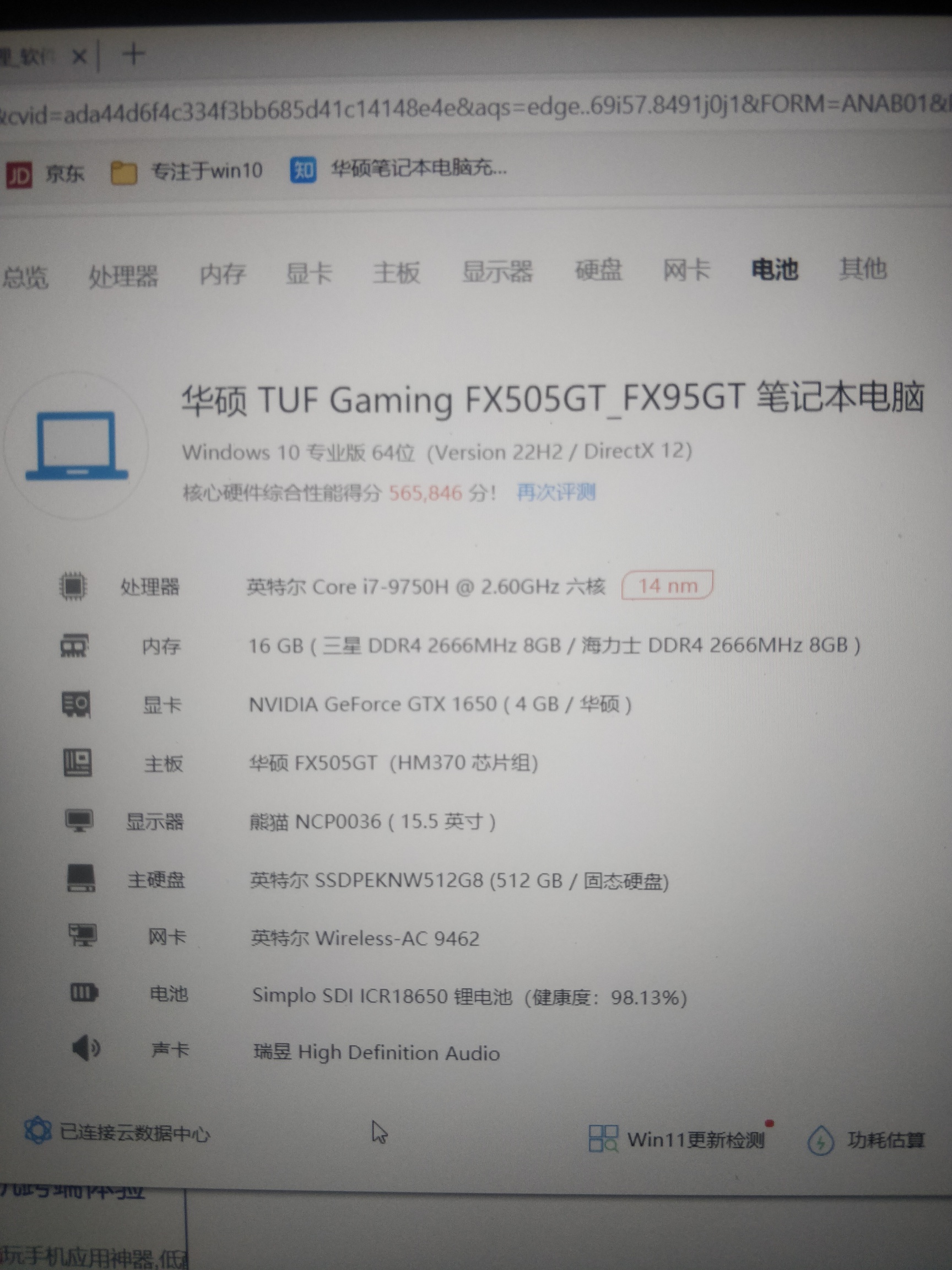Open a new browser tab with plus

coord(133,55)
